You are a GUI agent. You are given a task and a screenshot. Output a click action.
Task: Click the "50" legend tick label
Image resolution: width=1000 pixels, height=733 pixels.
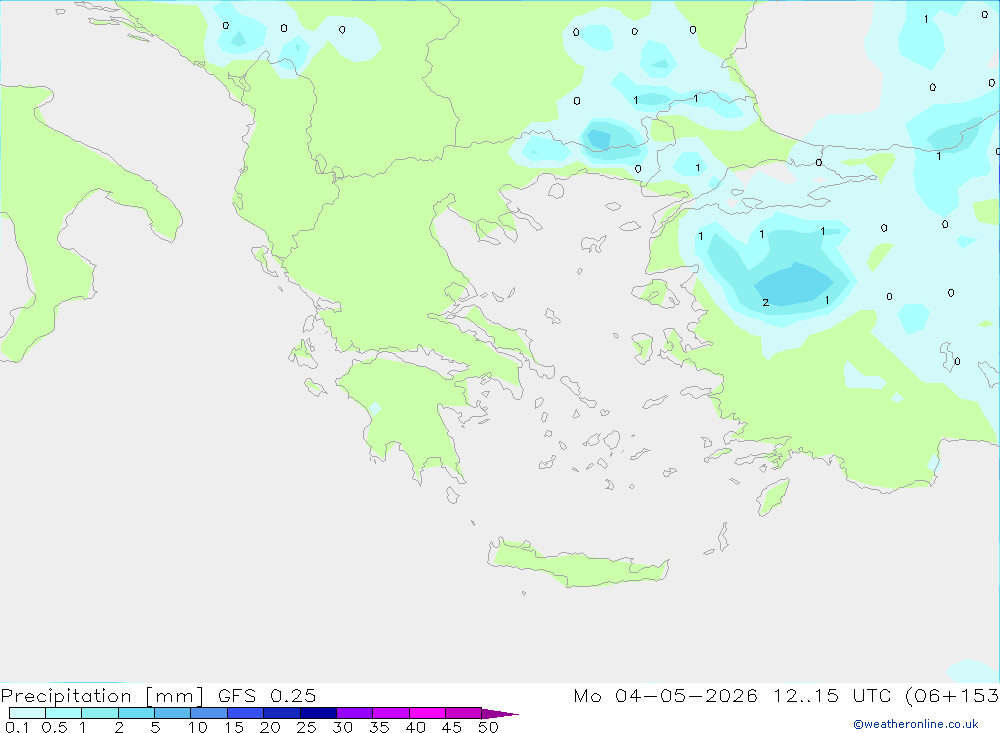click(x=488, y=727)
